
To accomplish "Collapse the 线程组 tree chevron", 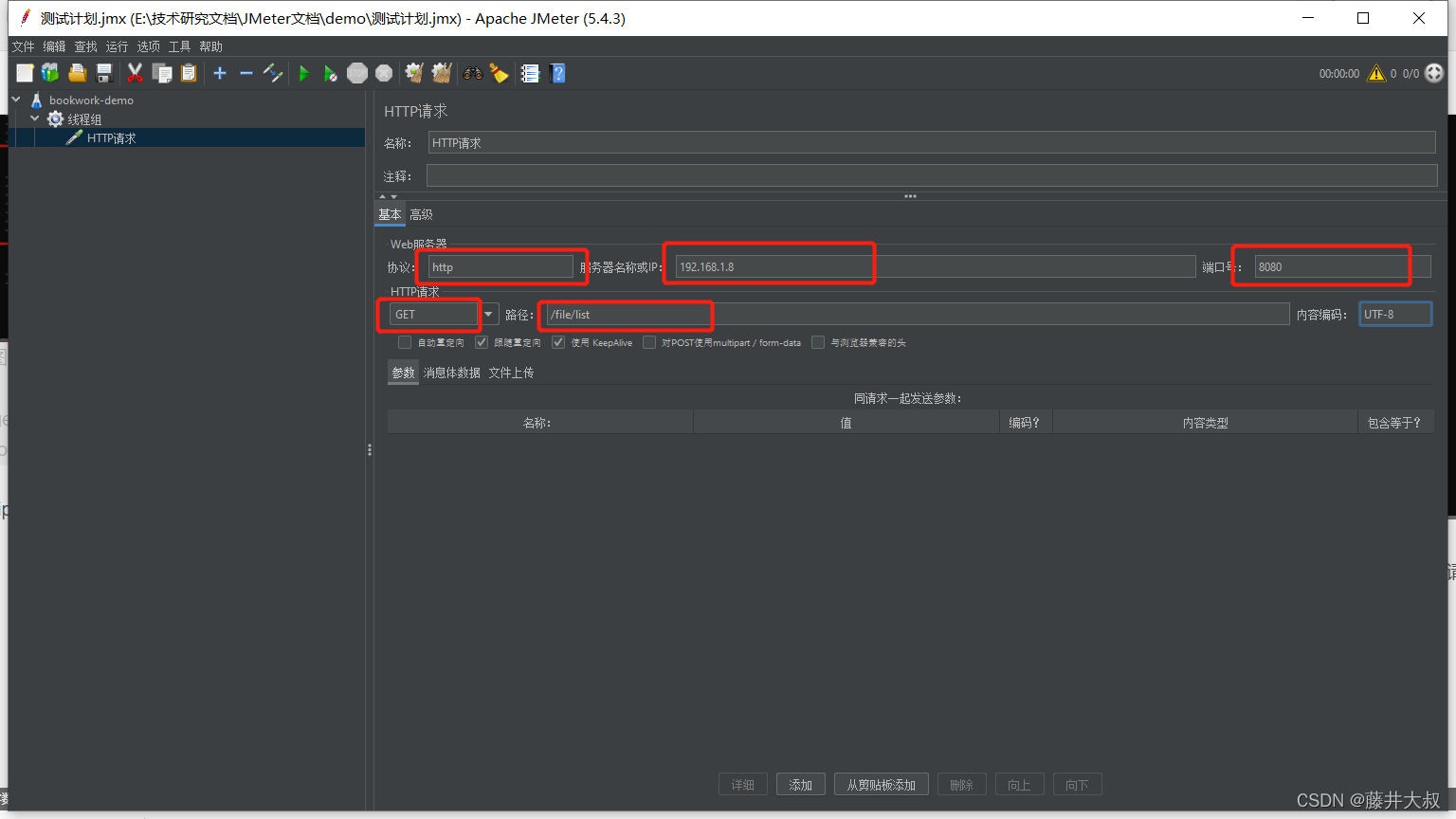I will click(35, 118).
